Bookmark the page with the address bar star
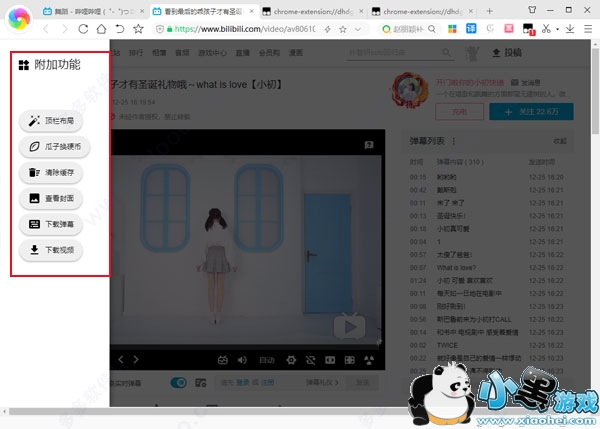 pyautogui.click(x=343, y=29)
